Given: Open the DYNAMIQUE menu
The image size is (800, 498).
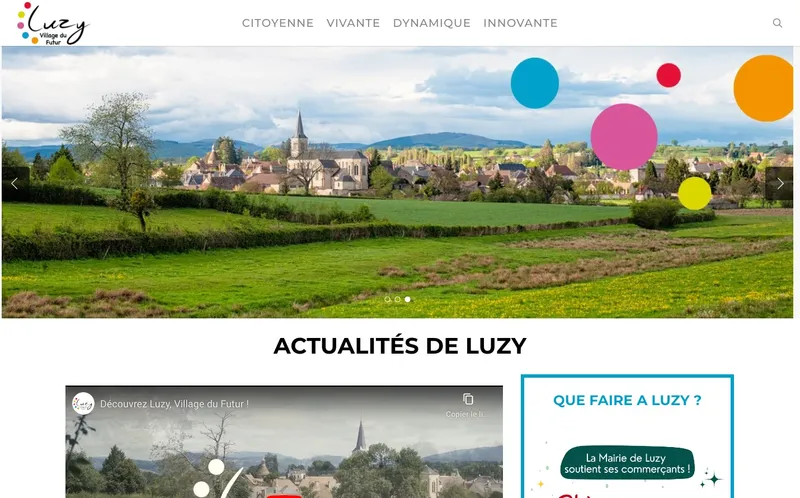Looking at the screenshot, I should [x=432, y=23].
